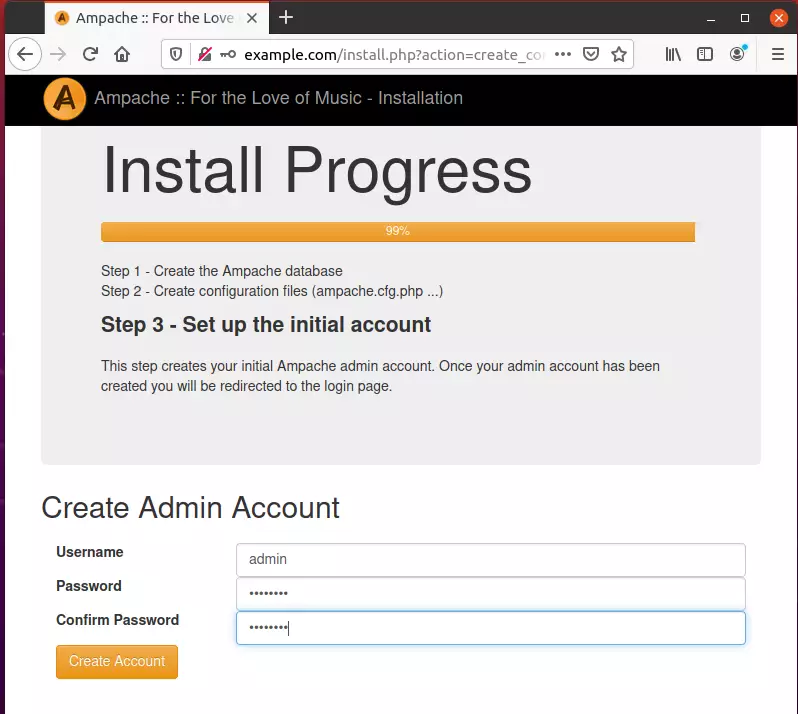Screen dimensions: 798x714
Task: Open the Firefox hamburger menu
Action: click(778, 54)
